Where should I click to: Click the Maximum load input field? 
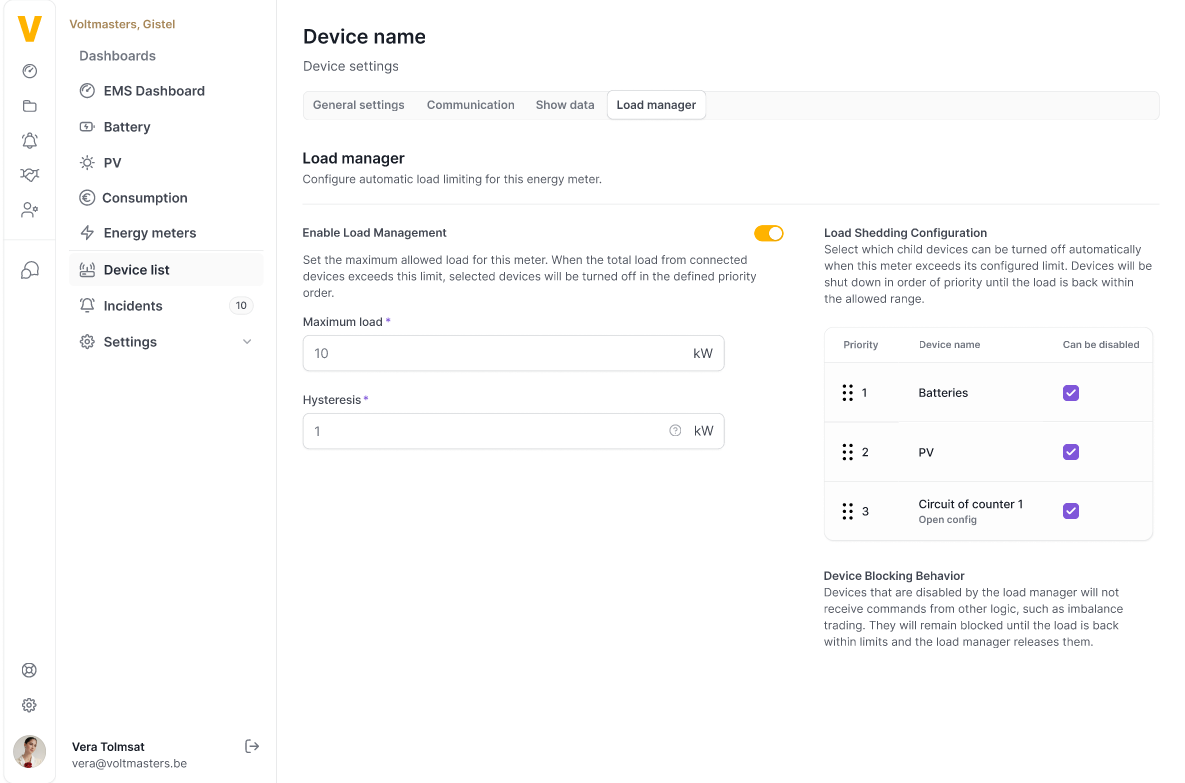click(495, 353)
